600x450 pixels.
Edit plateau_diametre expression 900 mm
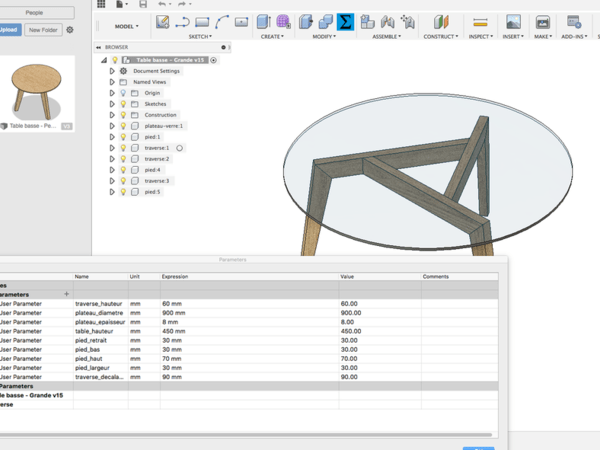249,313
